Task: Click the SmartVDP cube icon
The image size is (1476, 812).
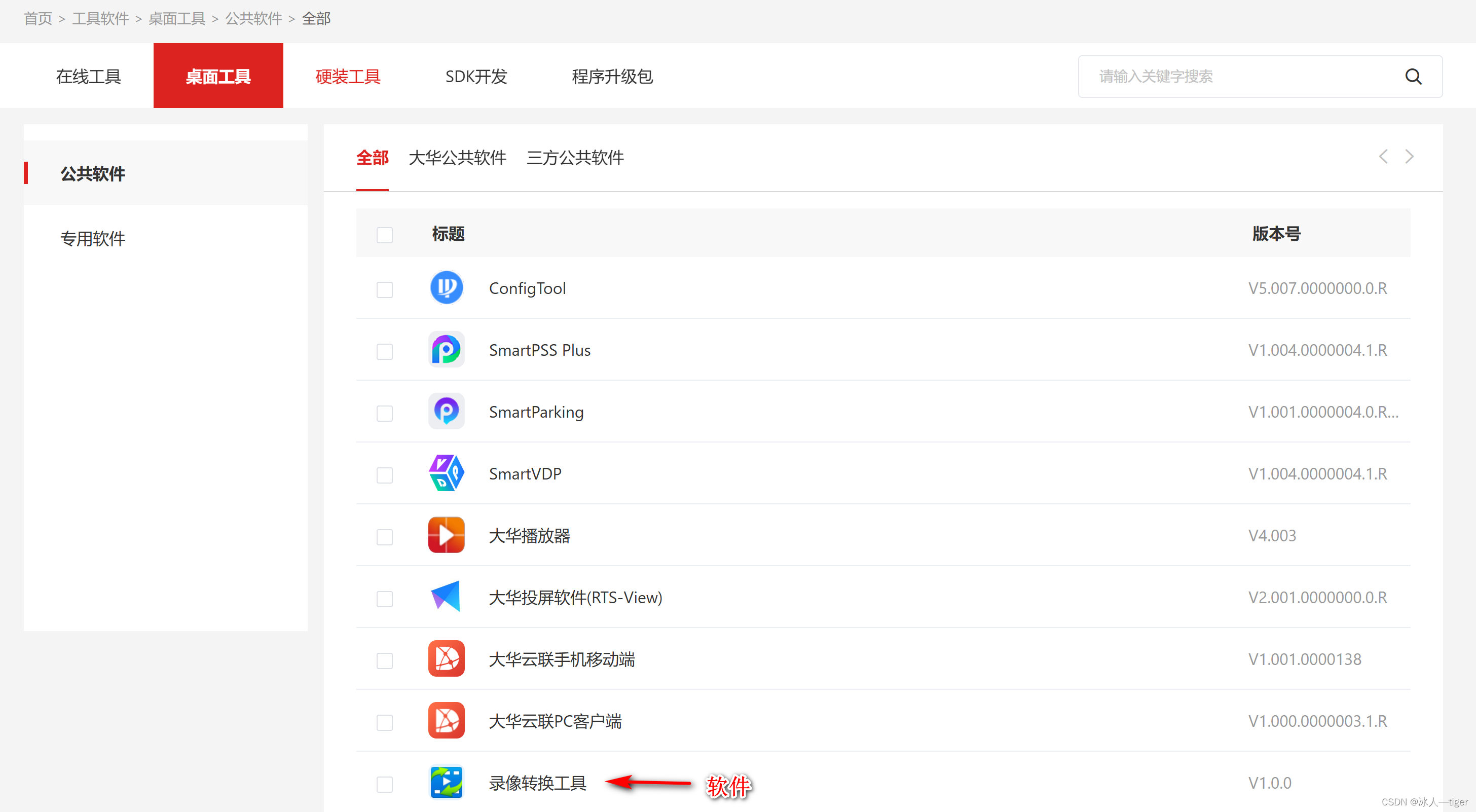Action: pos(447,473)
